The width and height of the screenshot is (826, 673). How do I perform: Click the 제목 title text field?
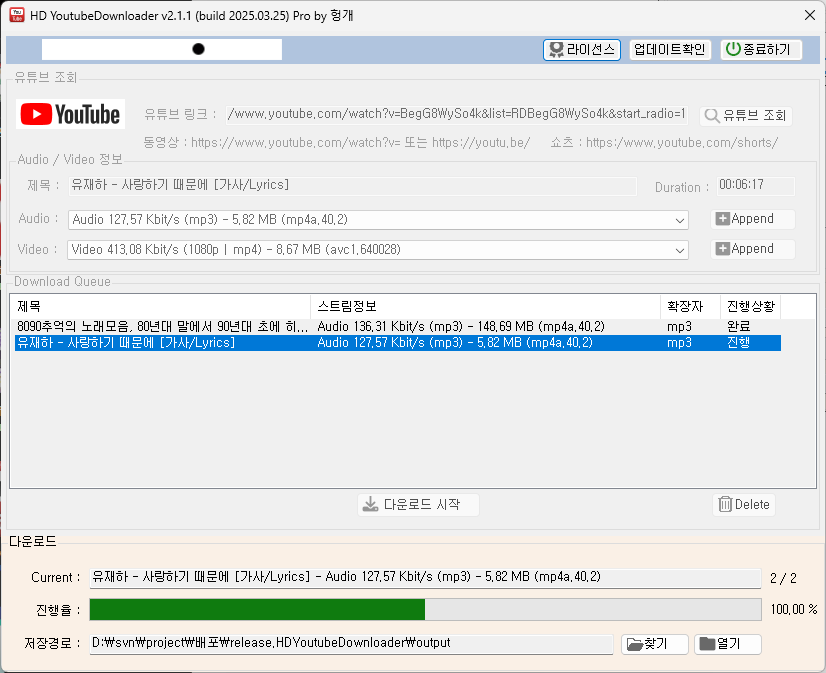tap(352, 185)
